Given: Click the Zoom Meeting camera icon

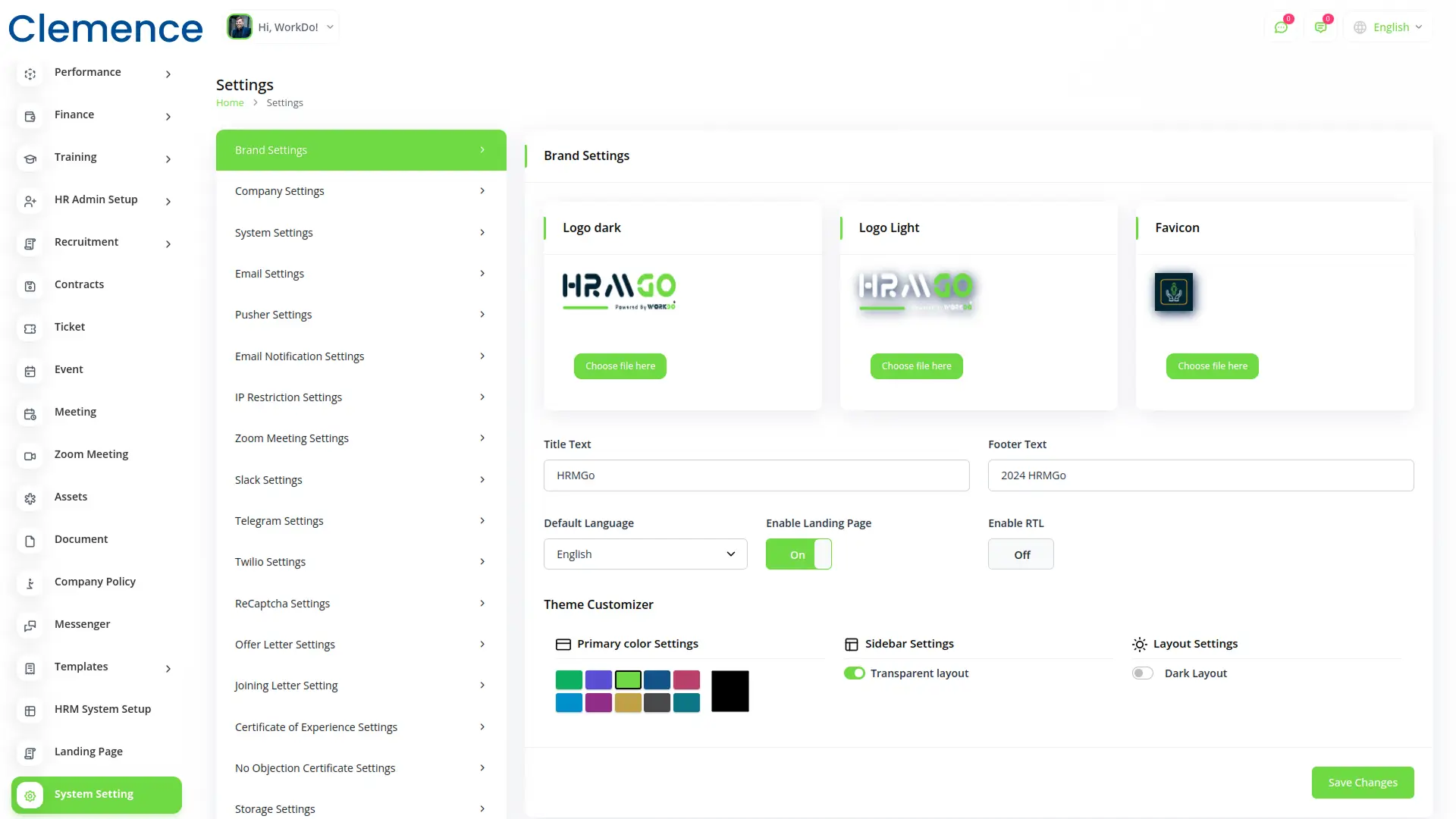Looking at the screenshot, I should pyautogui.click(x=30, y=456).
